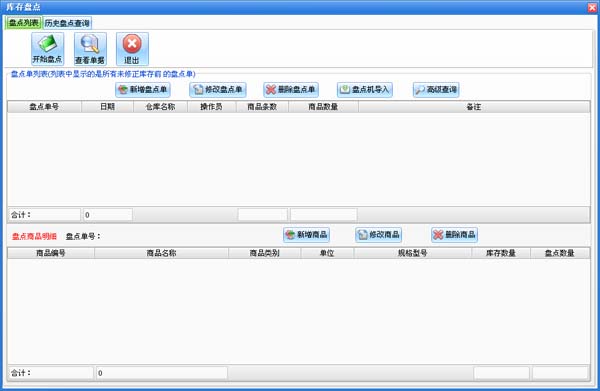Image resolution: width=600 pixels, height=391 pixels.
Task: Import from device via 盘点机导入
Action: pos(365,90)
